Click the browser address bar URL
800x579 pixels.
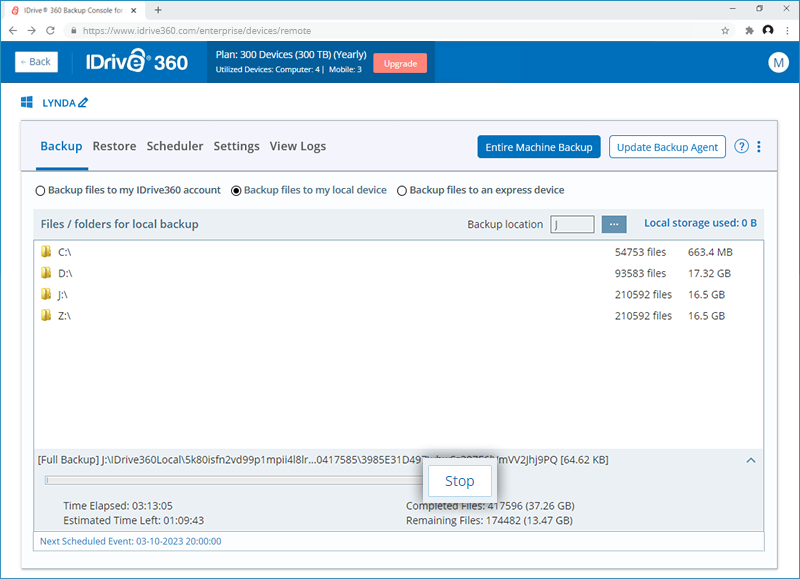197,31
